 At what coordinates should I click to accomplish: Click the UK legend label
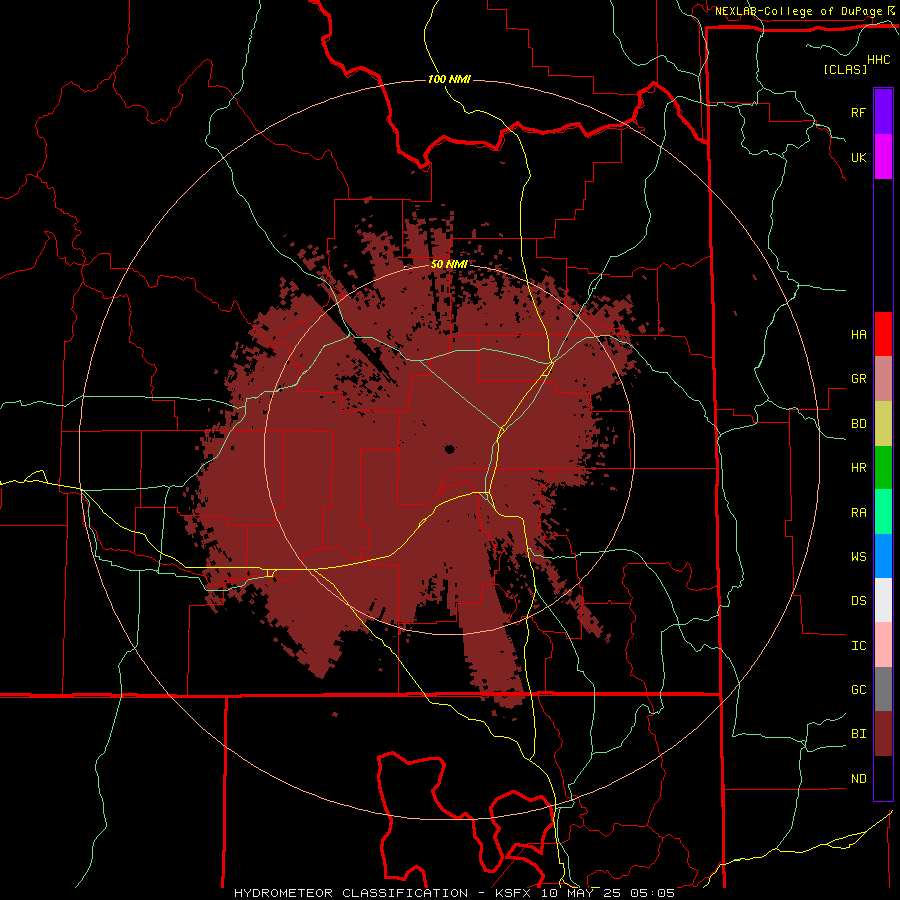click(x=858, y=158)
